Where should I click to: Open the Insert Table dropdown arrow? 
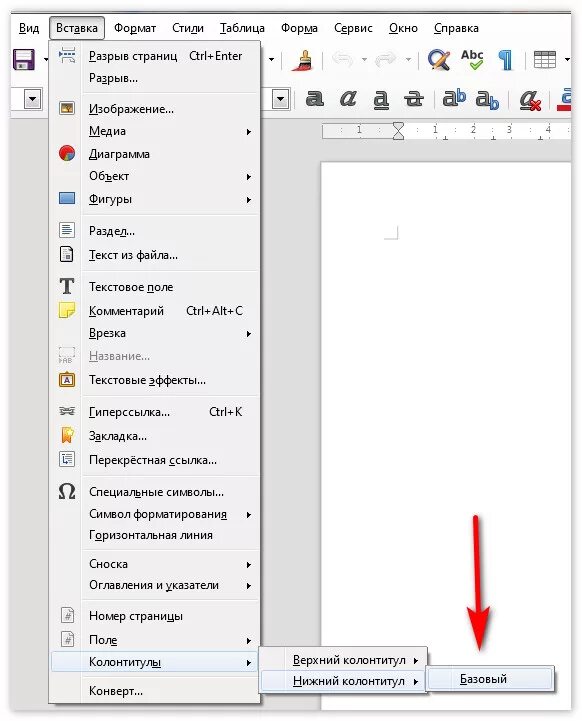[567, 60]
